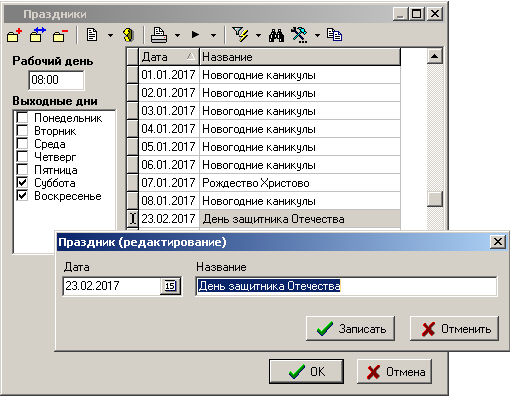Click the OK button in Праздники window
510x396 pixels.
click(306, 371)
